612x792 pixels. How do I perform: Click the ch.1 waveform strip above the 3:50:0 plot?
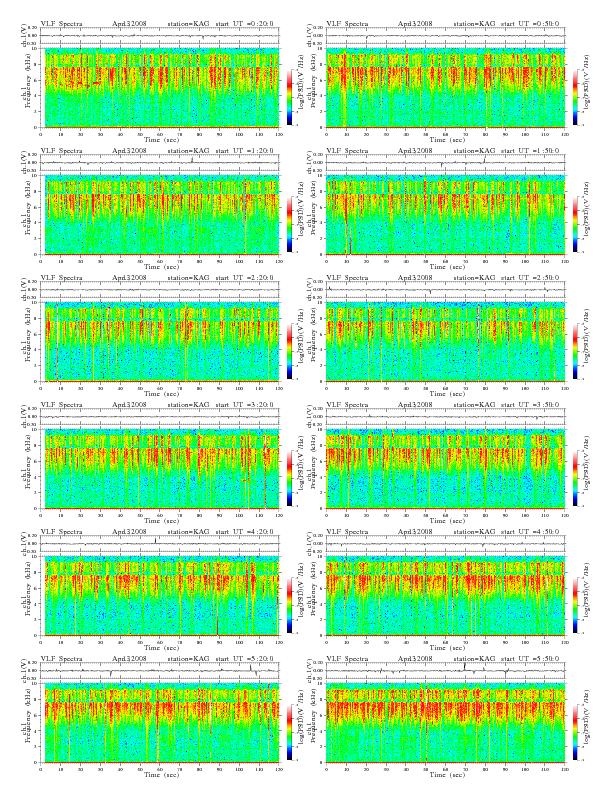(445, 417)
